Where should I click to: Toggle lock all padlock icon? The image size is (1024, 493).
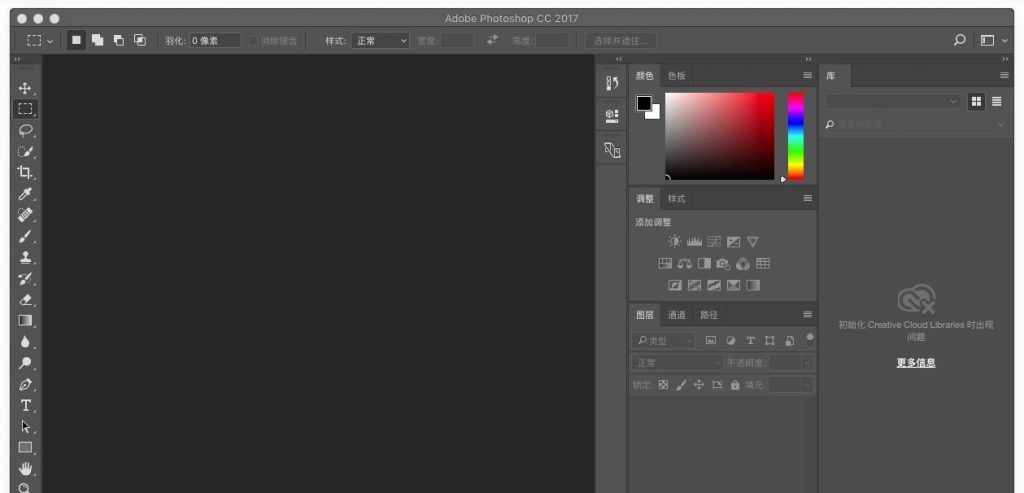[x=735, y=385]
